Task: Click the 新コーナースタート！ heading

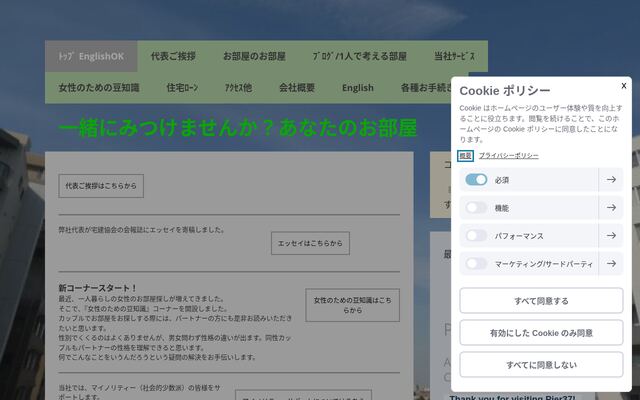Action: (98, 288)
